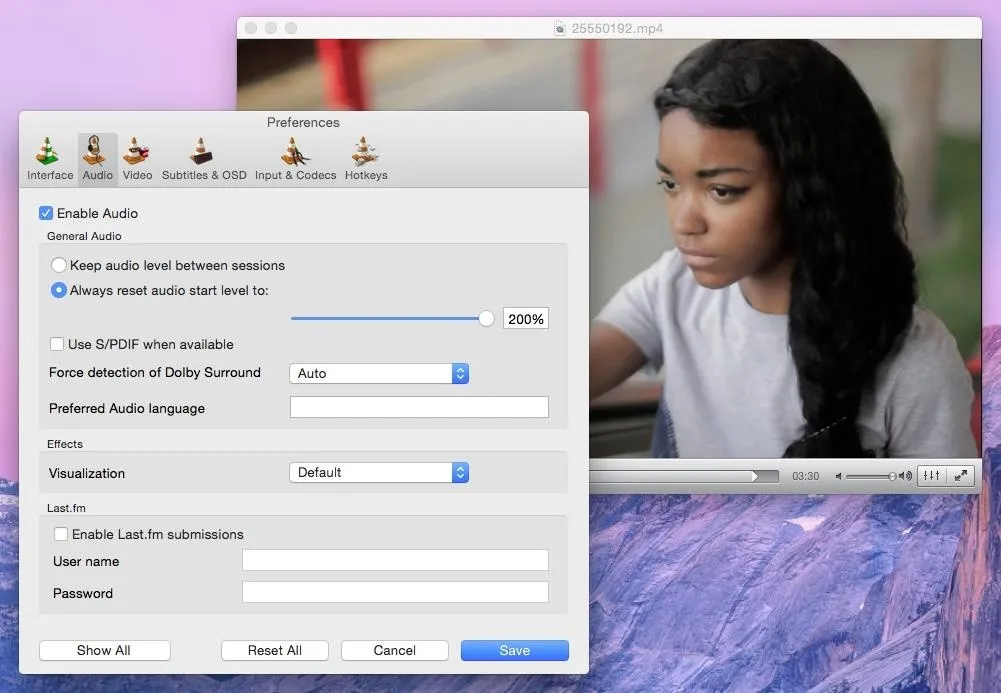Click the file icon beside 25550192.mp4 title

560,28
